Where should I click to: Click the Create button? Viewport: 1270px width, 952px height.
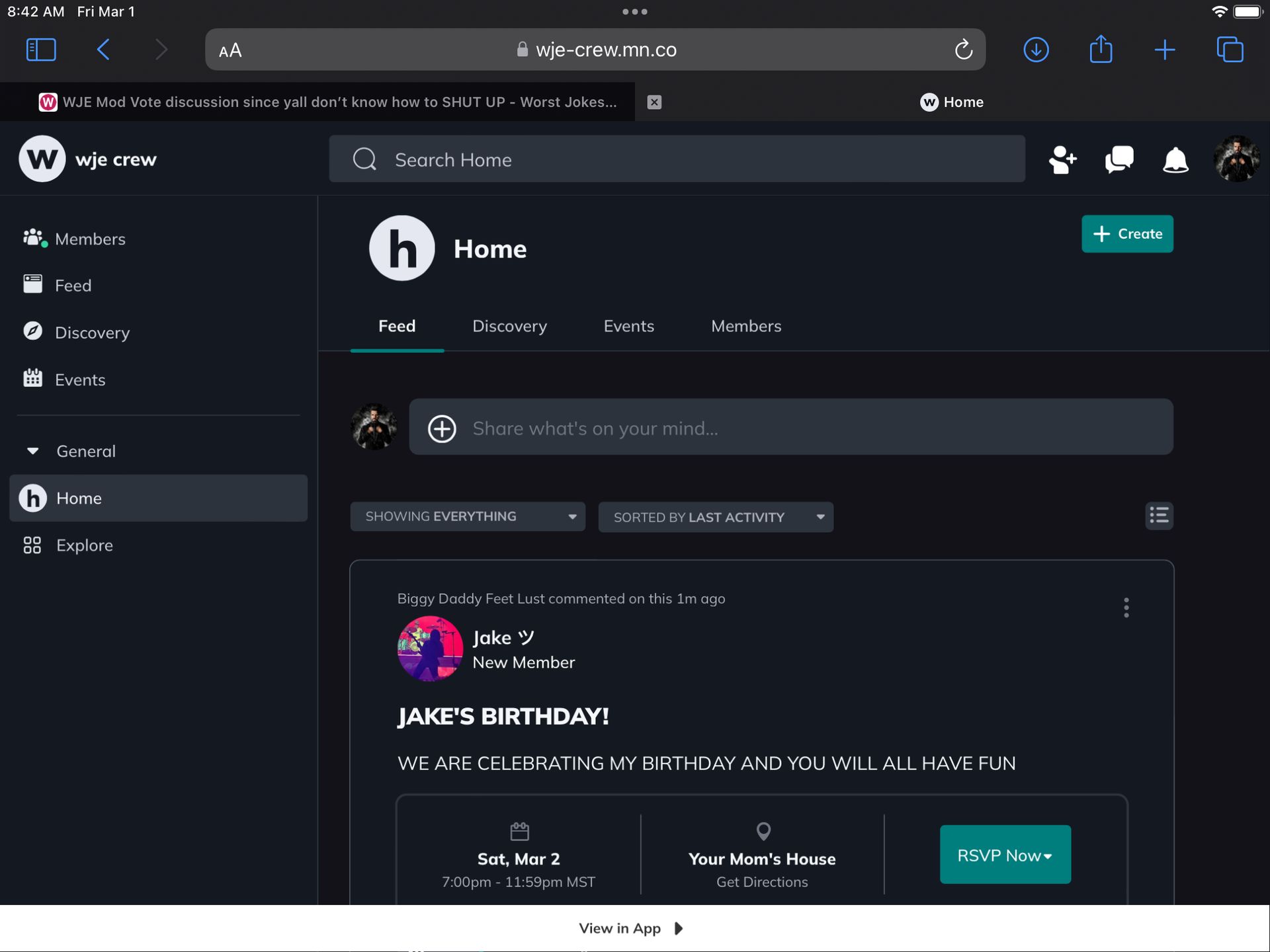(1127, 233)
